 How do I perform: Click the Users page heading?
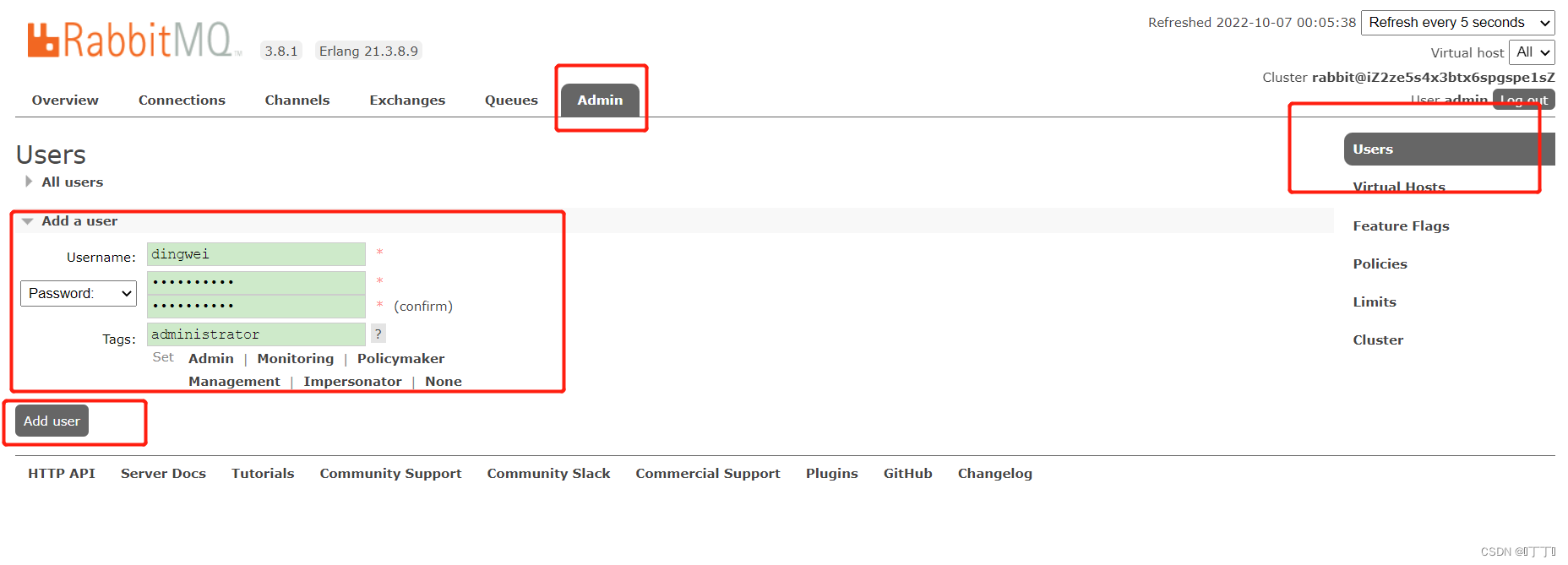click(x=51, y=155)
